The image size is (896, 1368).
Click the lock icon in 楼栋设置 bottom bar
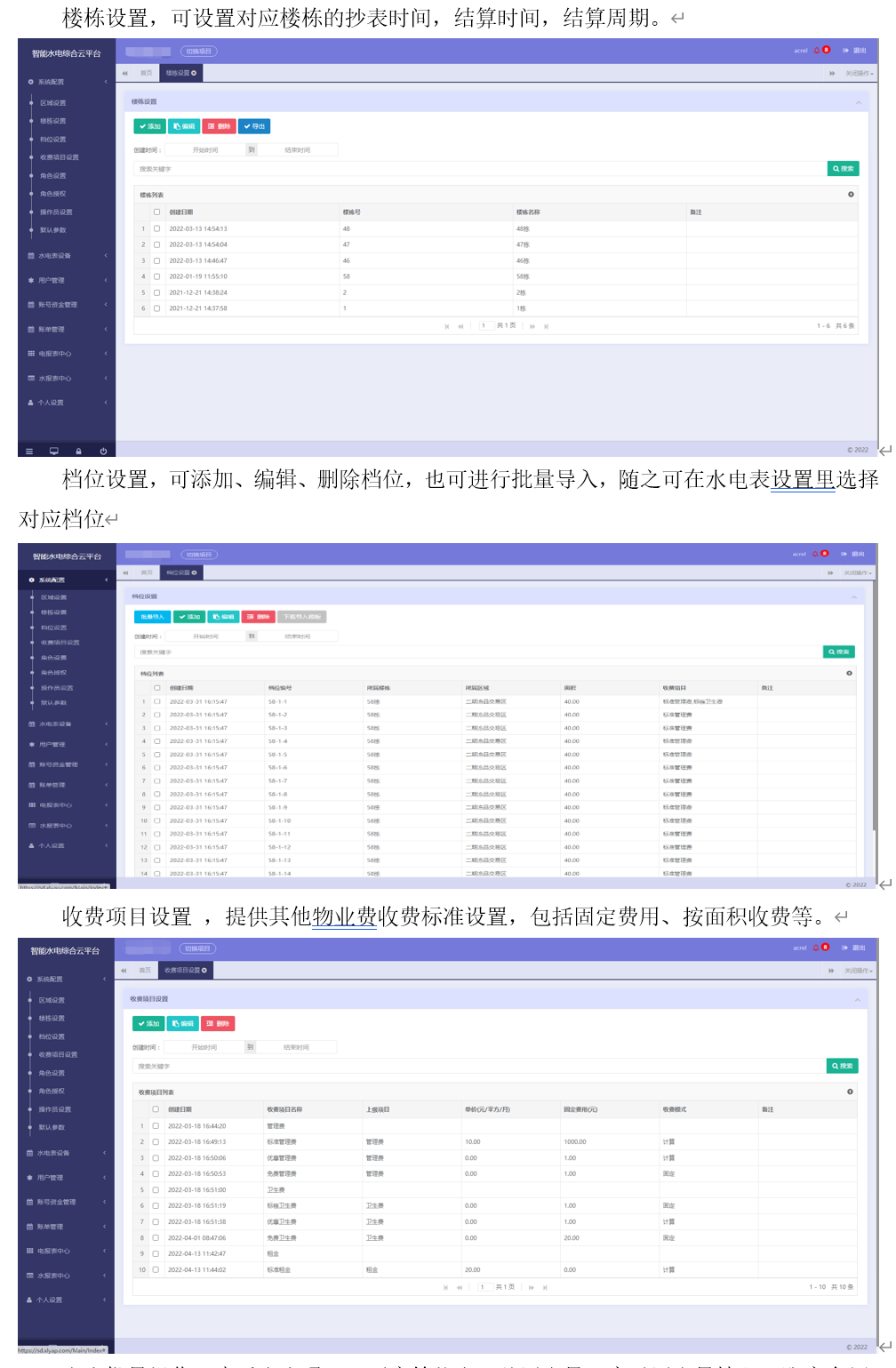click(x=78, y=451)
